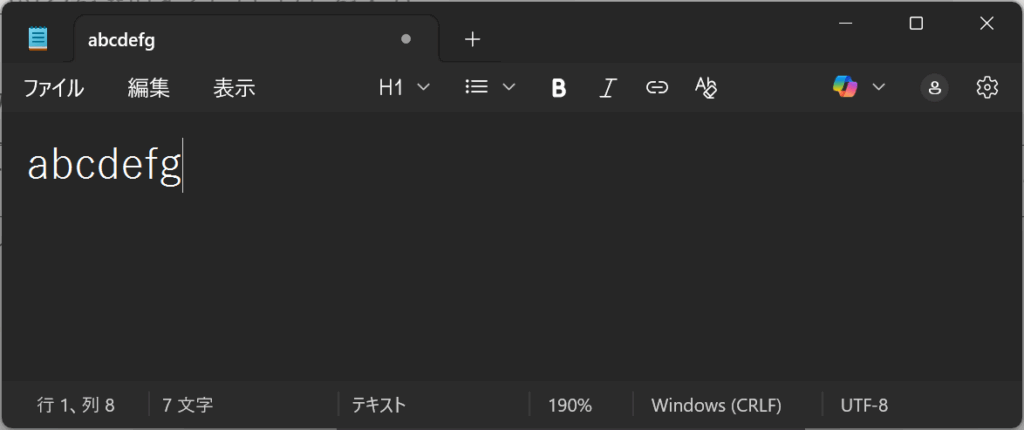Open Notepad settings gear

pyautogui.click(x=987, y=87)
